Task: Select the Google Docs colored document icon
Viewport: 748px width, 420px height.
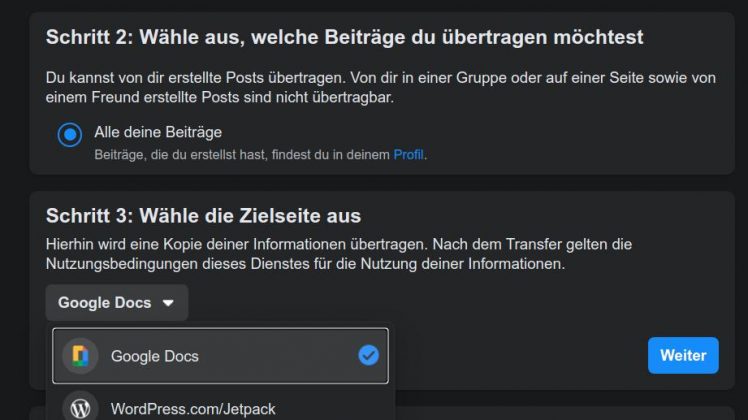Action: tap(80, 356)
